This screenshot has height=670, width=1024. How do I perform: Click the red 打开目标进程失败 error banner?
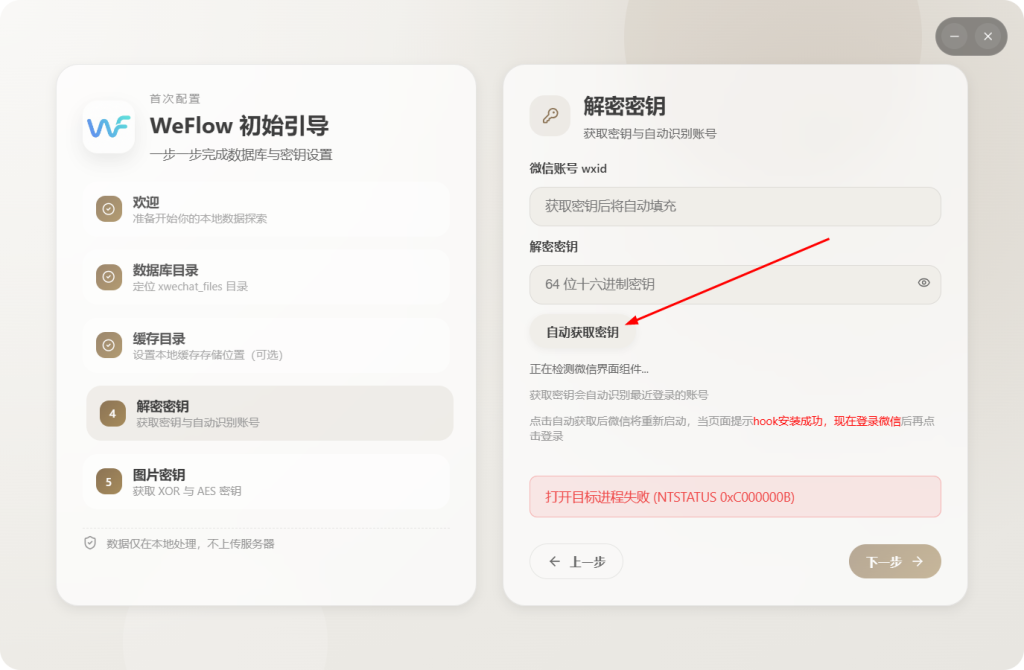(x=734, y=497)
